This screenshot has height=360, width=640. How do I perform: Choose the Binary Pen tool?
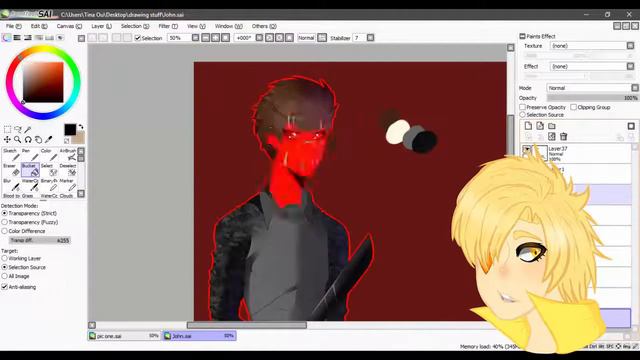pos(49,185)
